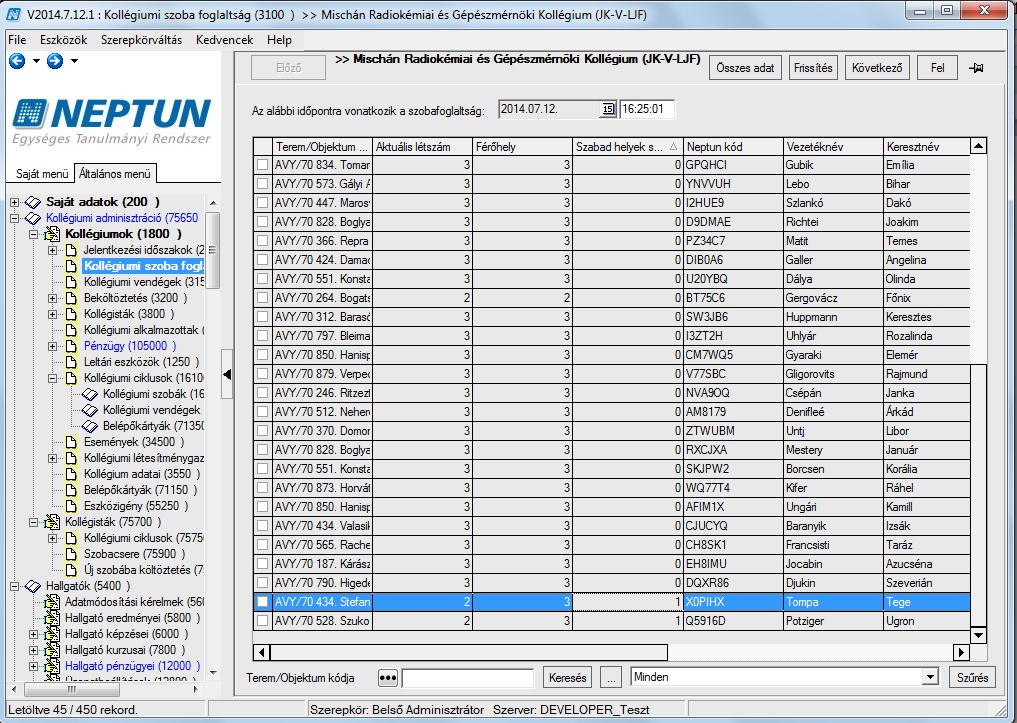Click the Szobacsere (75900) page icon
1017x723 pixels.
pyautogui.click(x=71, y=554)
